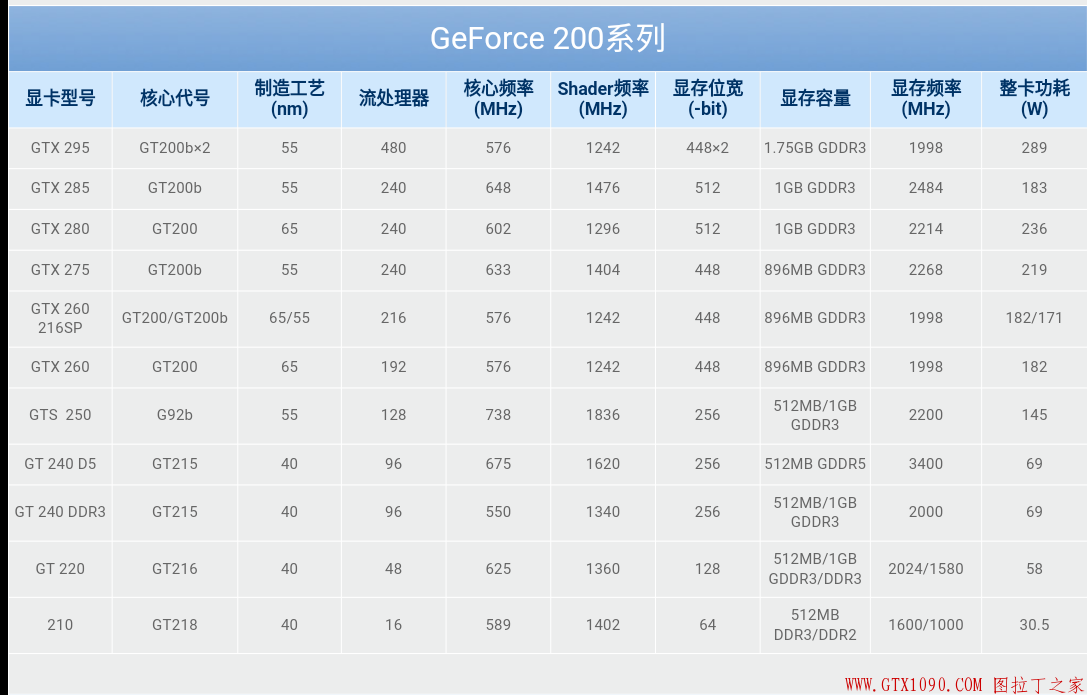The width and height of the screenshot is (1088, 695).
Task: Click the 显卡型号 column header
Action: [x=60, y=98]
